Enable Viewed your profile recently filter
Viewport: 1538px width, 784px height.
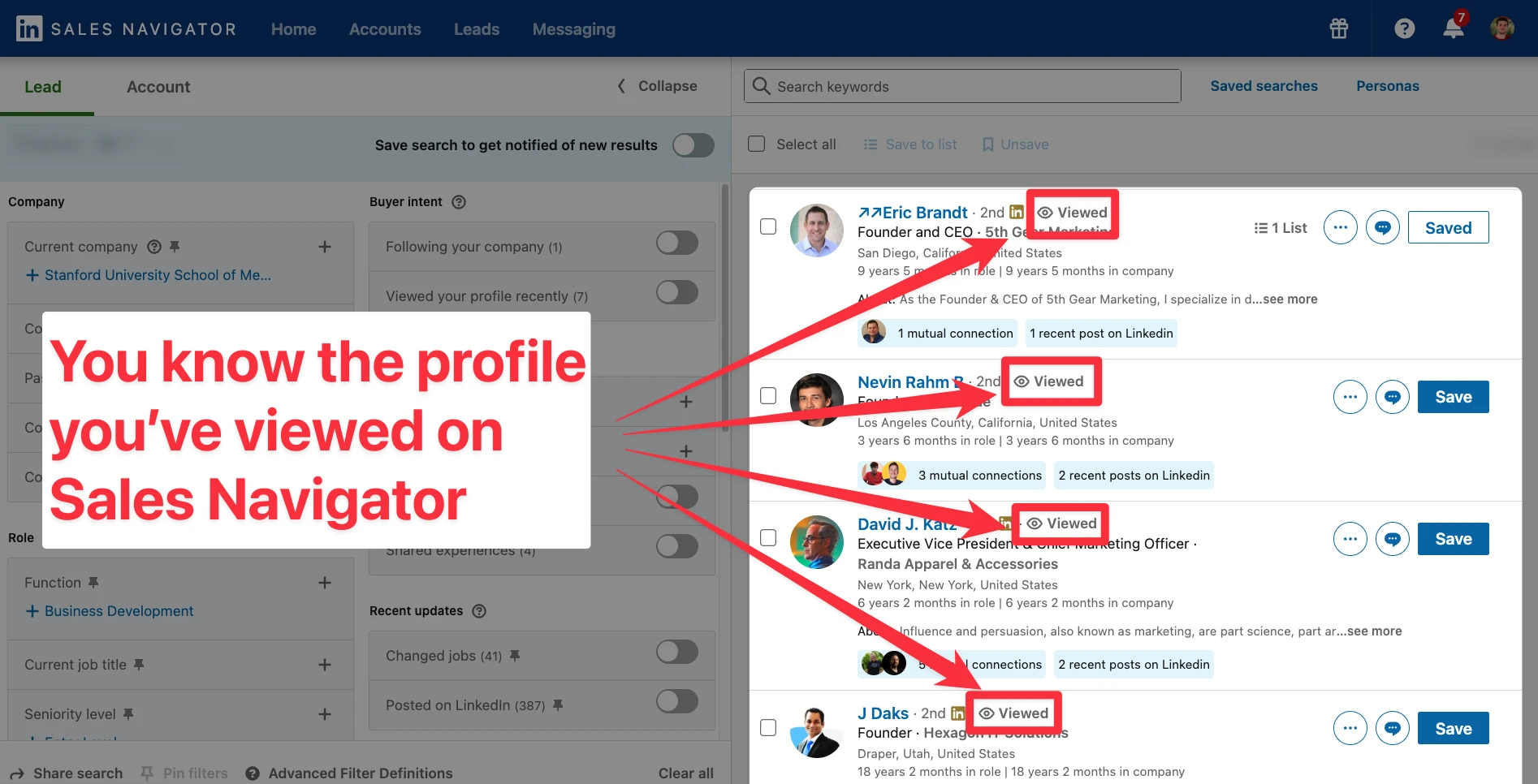point(677,292)
